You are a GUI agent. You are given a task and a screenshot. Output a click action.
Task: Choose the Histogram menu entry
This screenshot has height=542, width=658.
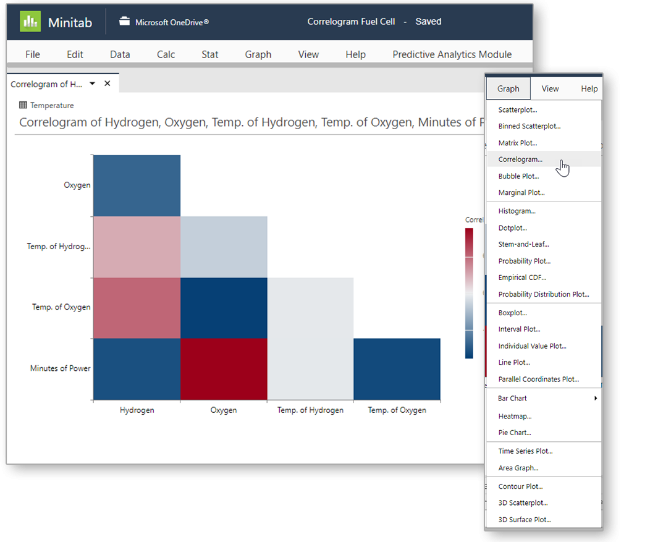pyautogui.click(x=517, y=211)
